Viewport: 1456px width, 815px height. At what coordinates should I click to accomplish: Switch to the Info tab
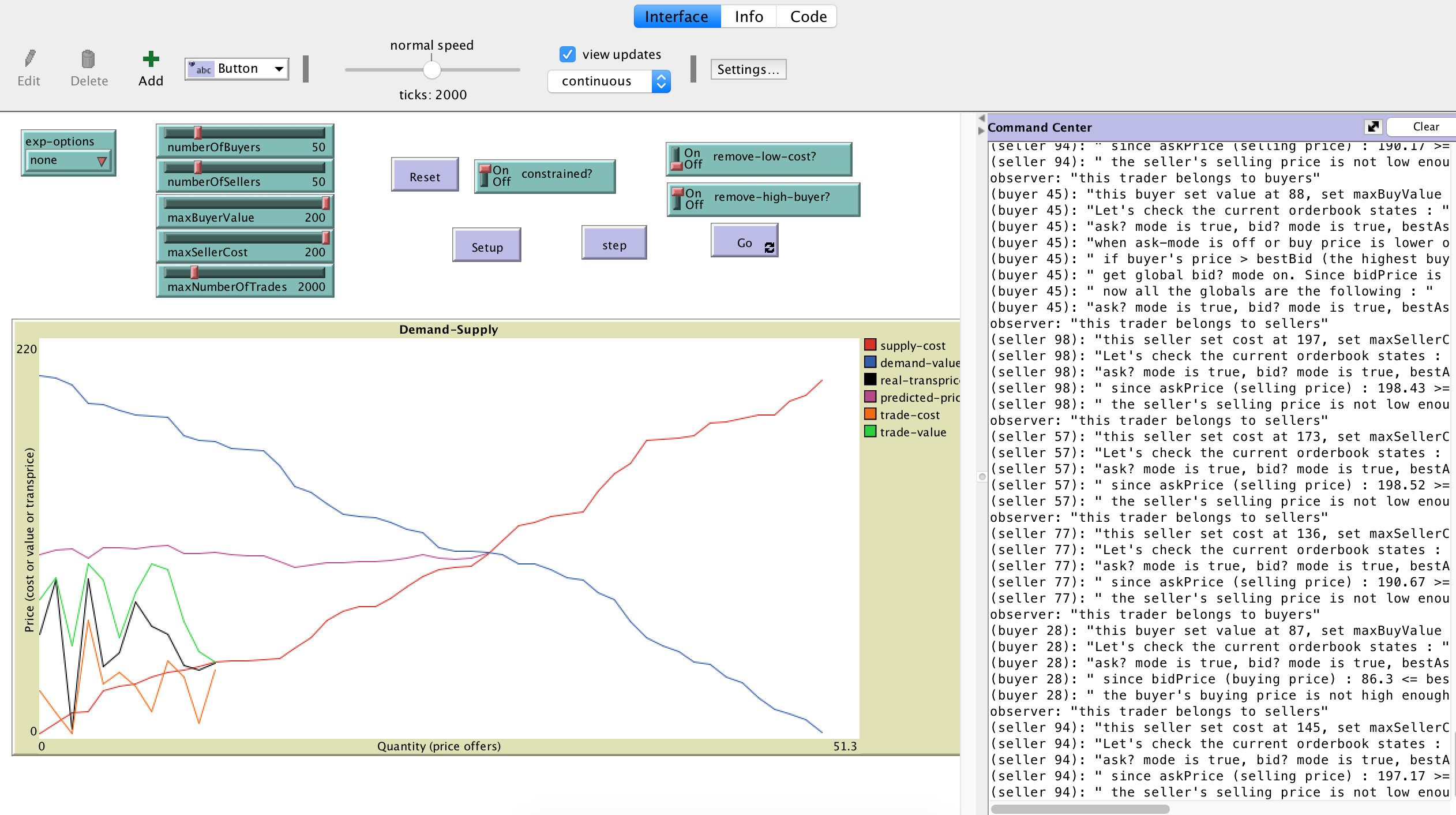click(x=748, y=17)
